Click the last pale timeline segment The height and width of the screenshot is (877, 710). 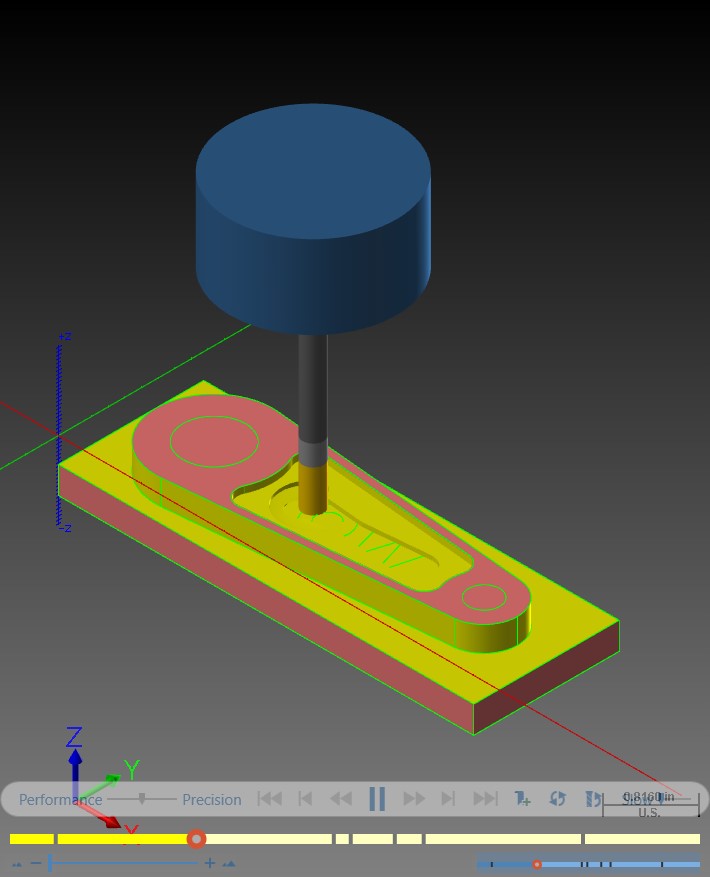pyautogui.click(x=642, y=839)
